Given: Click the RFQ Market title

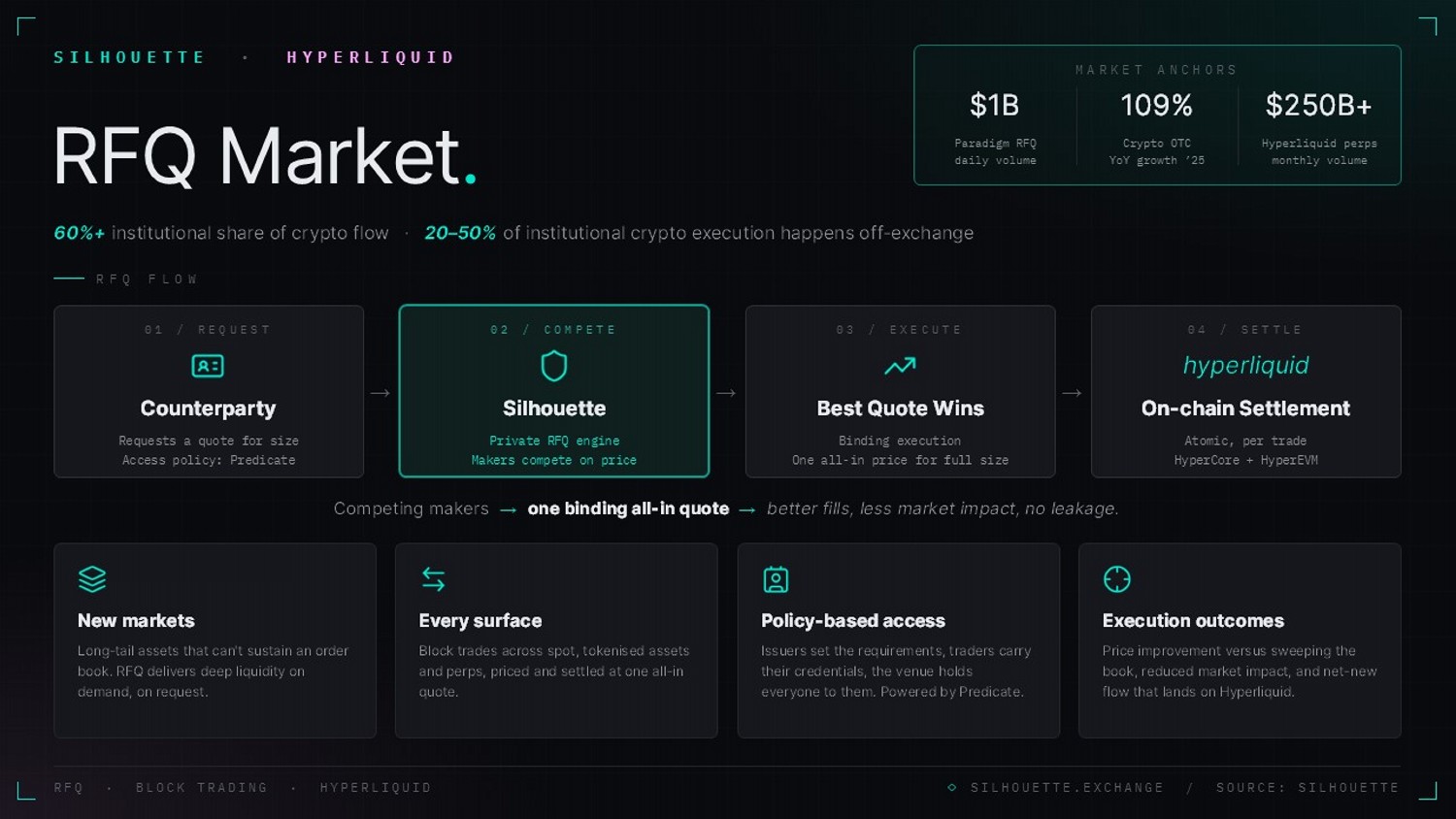Looking at the screenshot, I should tap(265, 155).
